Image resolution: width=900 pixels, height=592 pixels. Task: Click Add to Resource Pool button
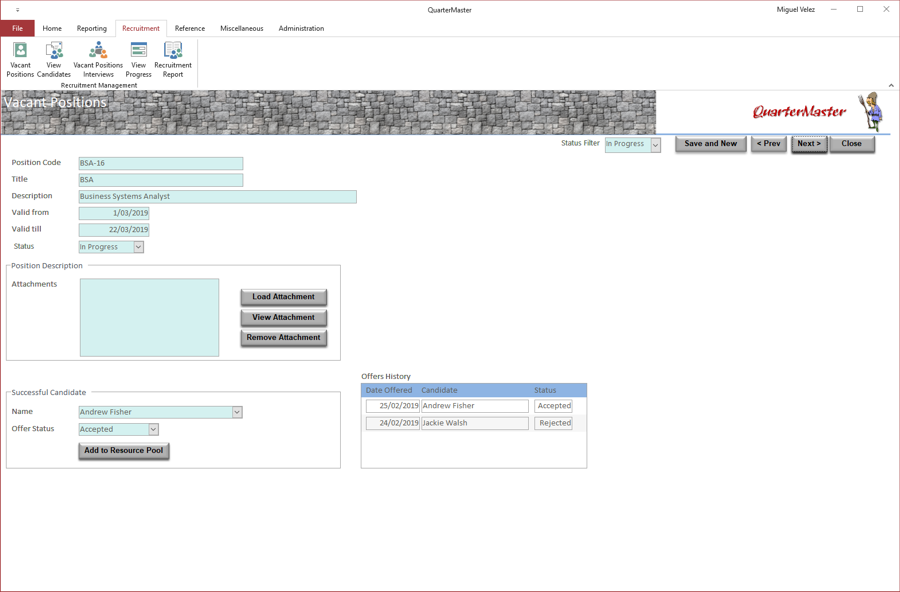[x=124, y=451]
